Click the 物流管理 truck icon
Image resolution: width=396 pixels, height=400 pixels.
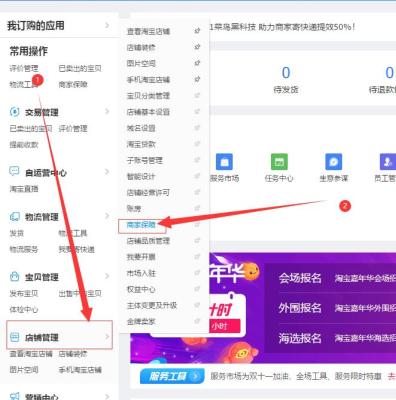pyautogui.click(x=14, y=217)
